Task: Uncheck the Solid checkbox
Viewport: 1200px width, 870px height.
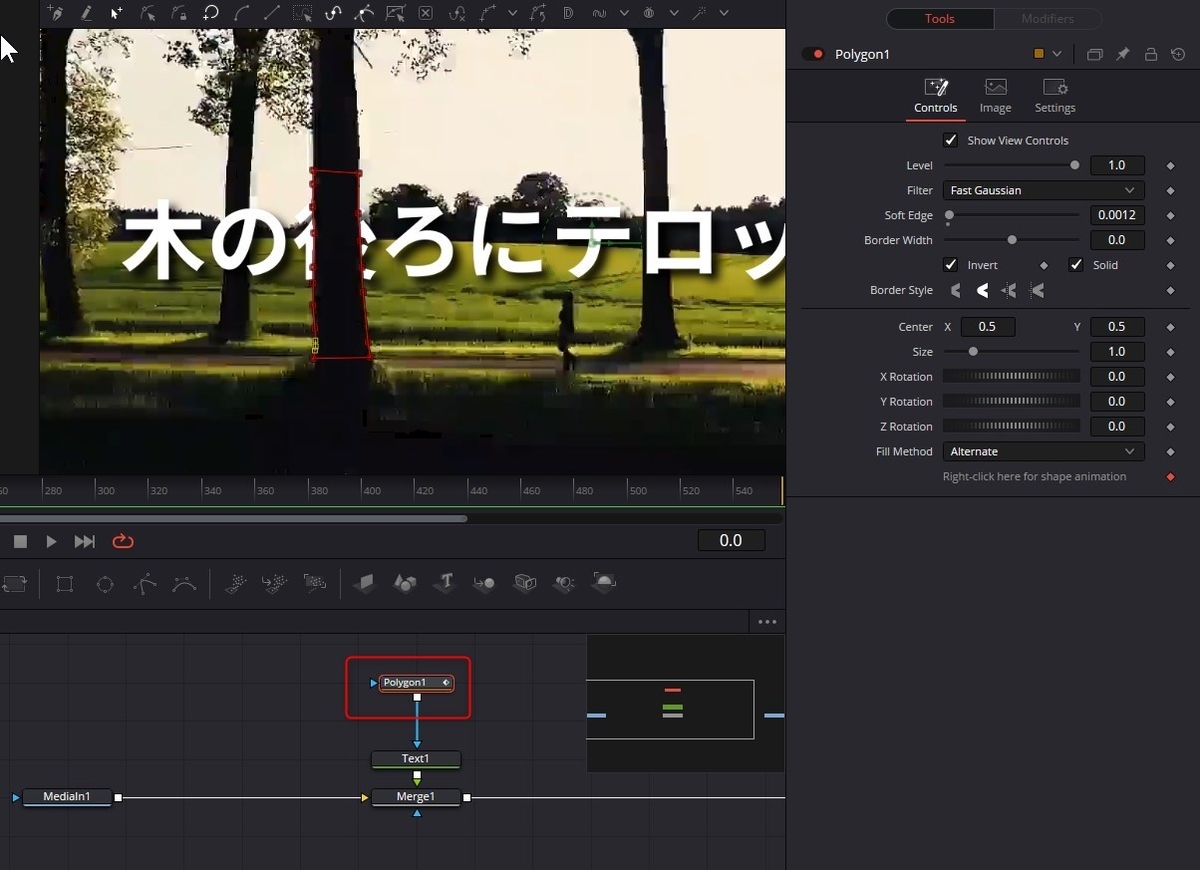Action: click(1076, 265)
